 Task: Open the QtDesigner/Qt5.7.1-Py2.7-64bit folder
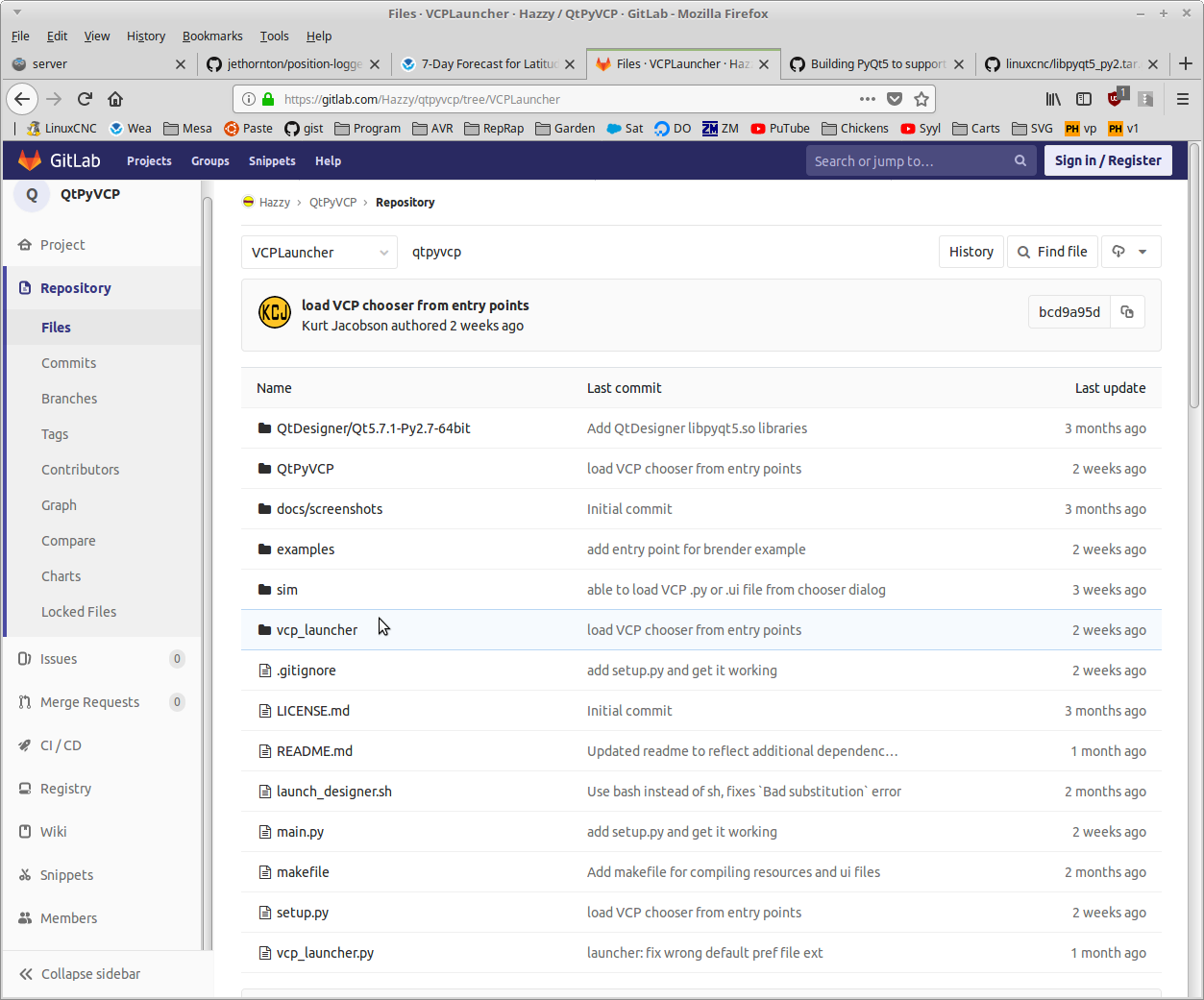374,428
